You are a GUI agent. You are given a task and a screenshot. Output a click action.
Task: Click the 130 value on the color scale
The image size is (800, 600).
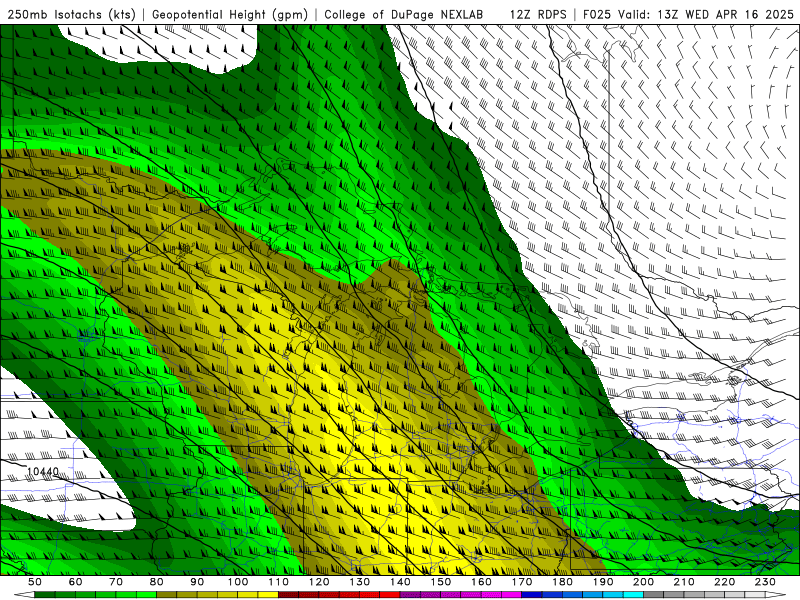pos(360,582)
